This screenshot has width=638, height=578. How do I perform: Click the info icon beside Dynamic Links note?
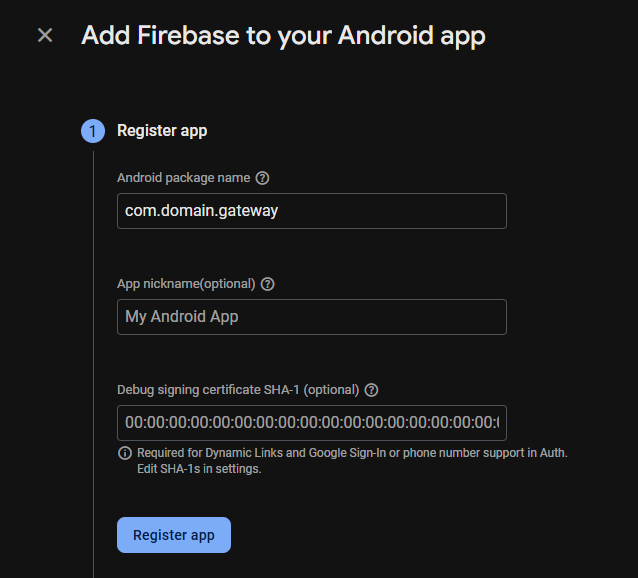[x=125, y=453]
